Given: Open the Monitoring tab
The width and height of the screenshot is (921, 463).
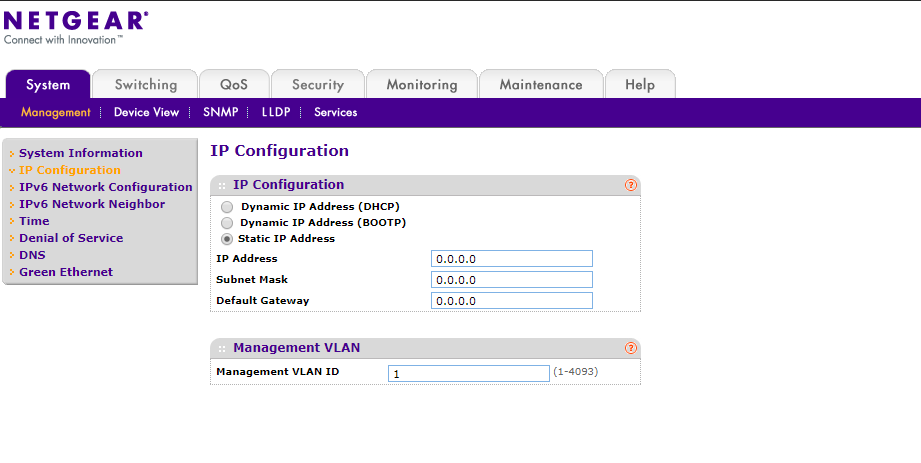Looking at the screenshot, I should point(422,85).
